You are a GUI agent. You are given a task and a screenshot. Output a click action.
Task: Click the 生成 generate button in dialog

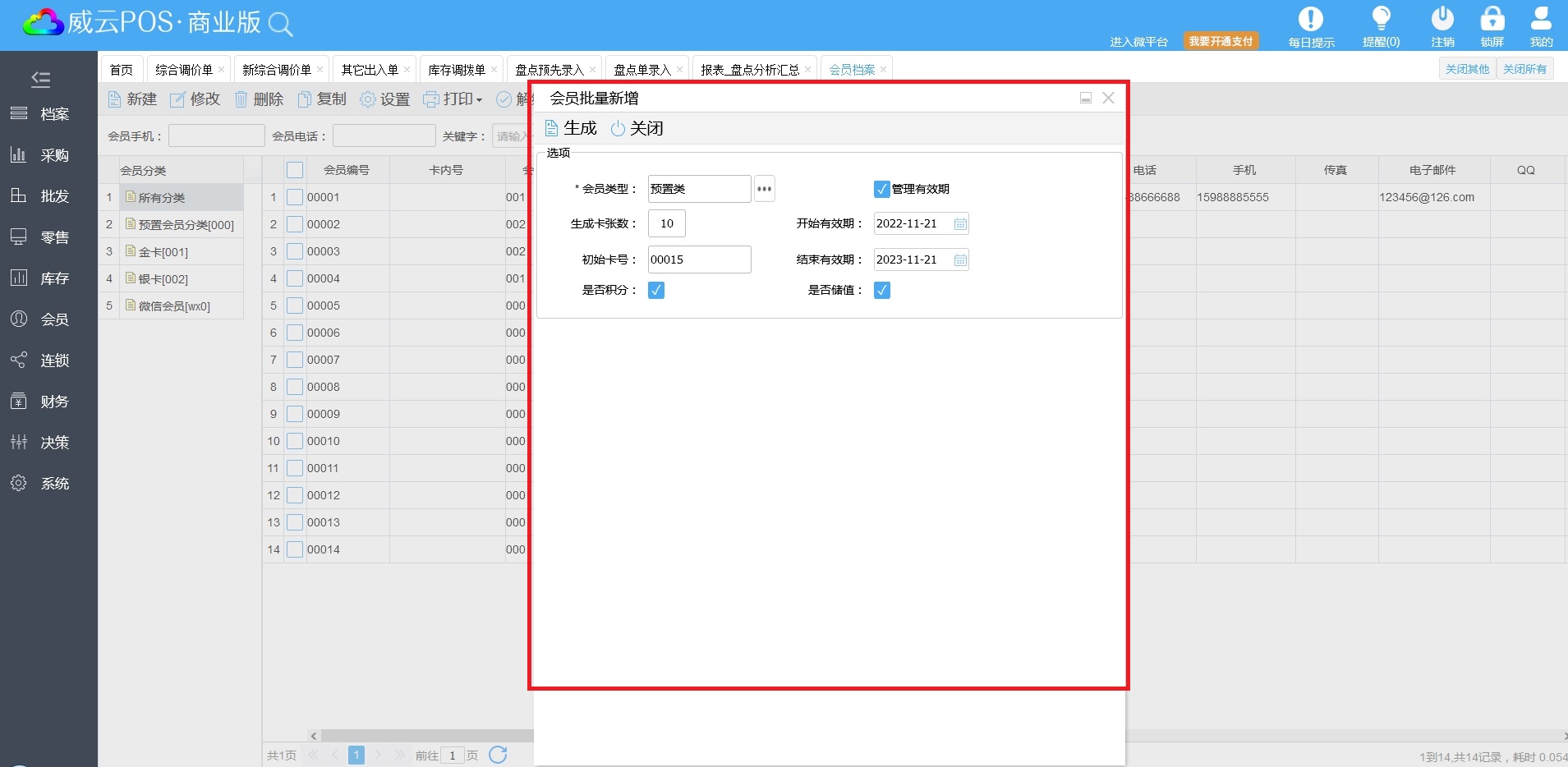point(571,128)
